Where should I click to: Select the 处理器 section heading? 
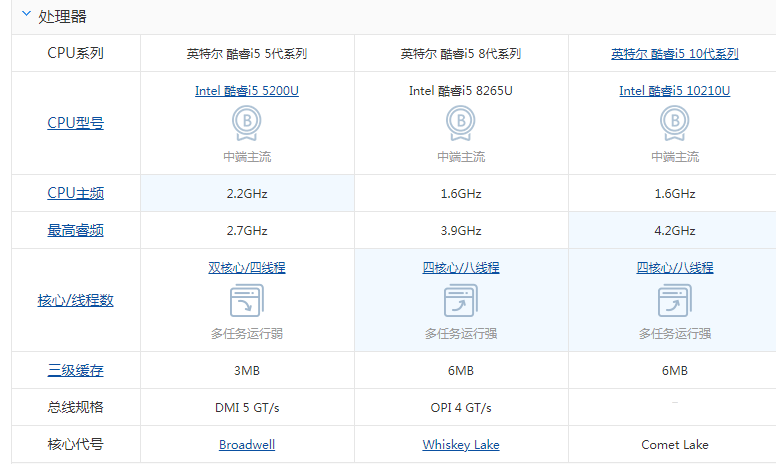click(62, 16)
